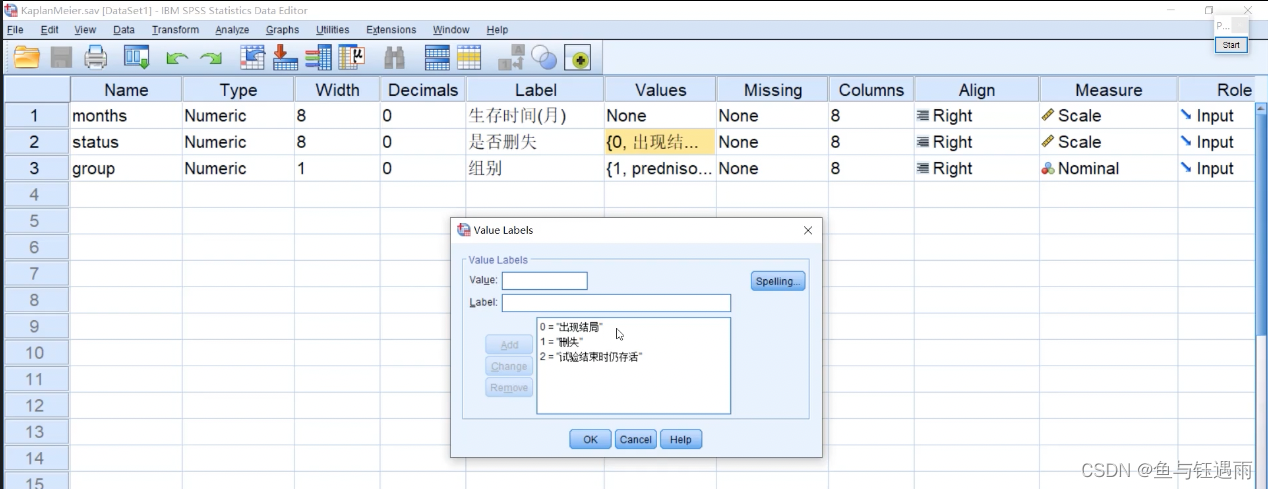Click Cancel in Value Labels dialog
The height and width of the screenshot is (489, 1268).
(635, 439)
